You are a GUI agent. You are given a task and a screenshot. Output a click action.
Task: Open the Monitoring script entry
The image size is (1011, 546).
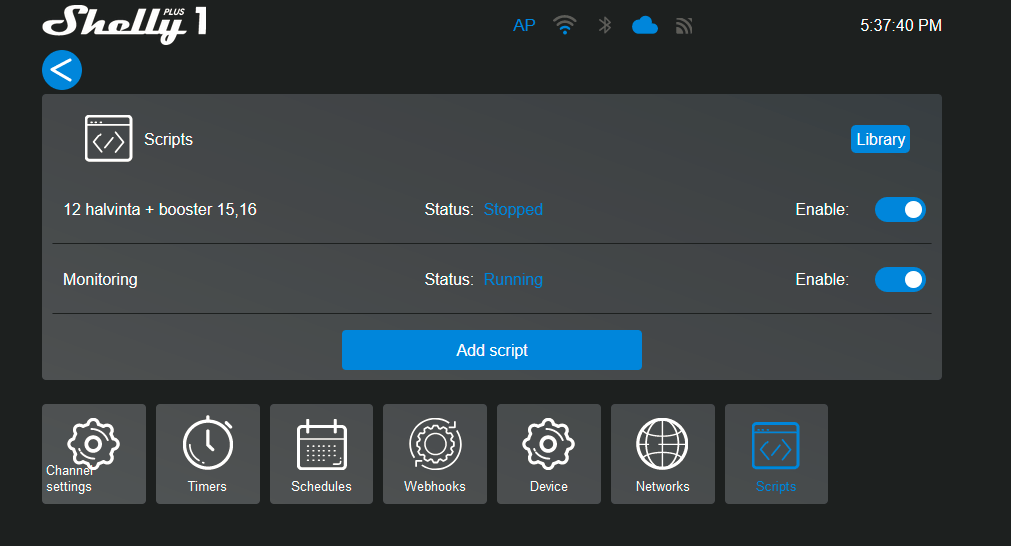coord(100,280)
